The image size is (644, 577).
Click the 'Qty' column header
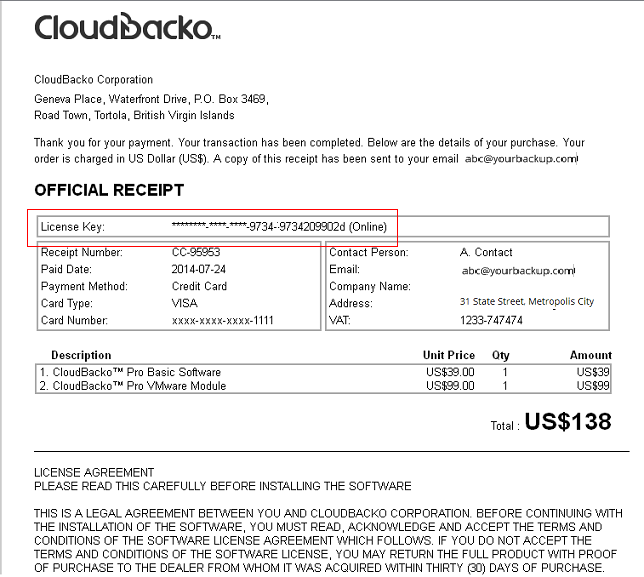click(501, 355)
